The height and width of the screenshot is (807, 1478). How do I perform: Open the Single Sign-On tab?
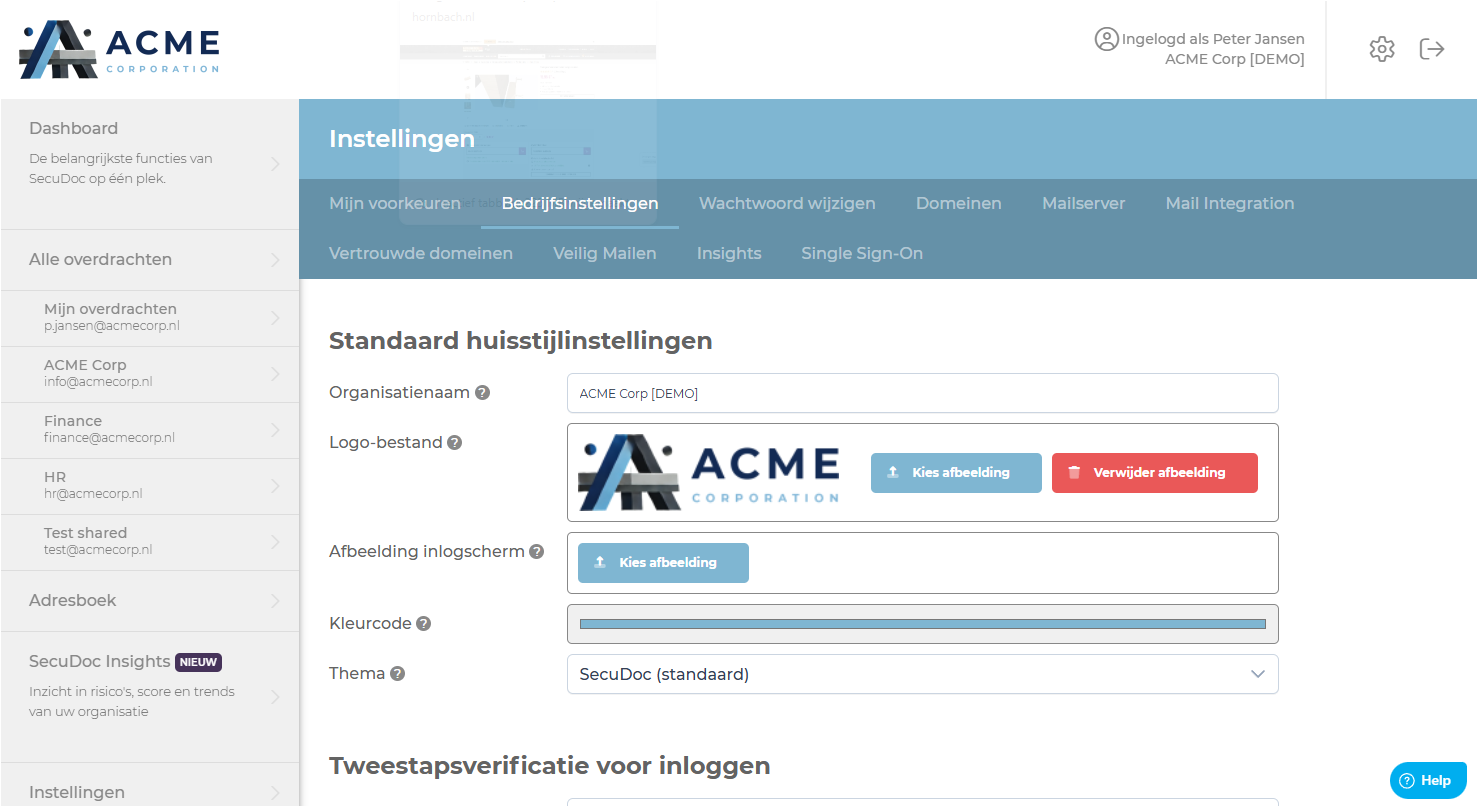point(862,254)
